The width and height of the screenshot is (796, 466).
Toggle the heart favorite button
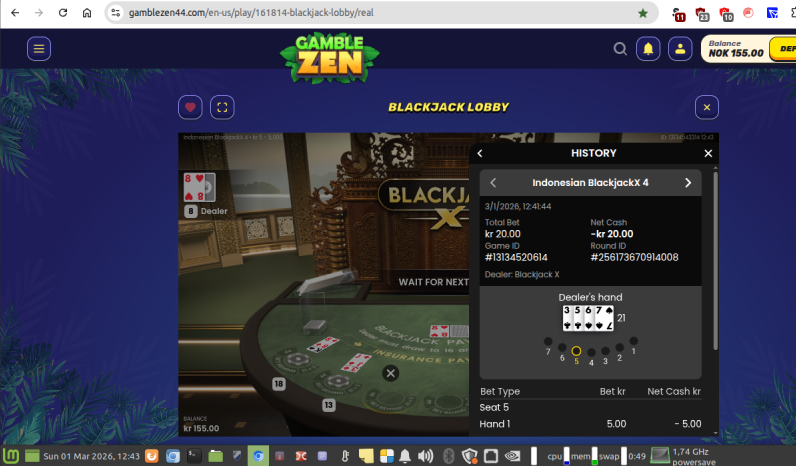(x=190, y=107)
